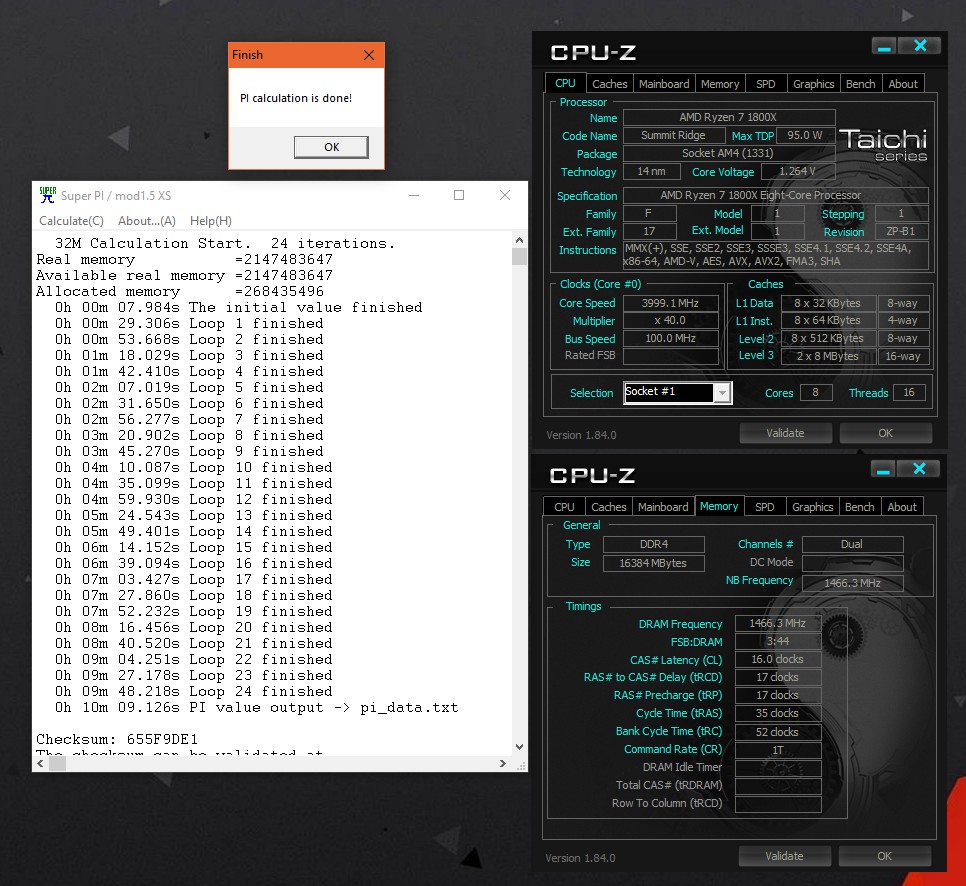The height and width of the screenshot is (886, 966).
Task: Close the Super PI window
Action: tap(505, 195)
